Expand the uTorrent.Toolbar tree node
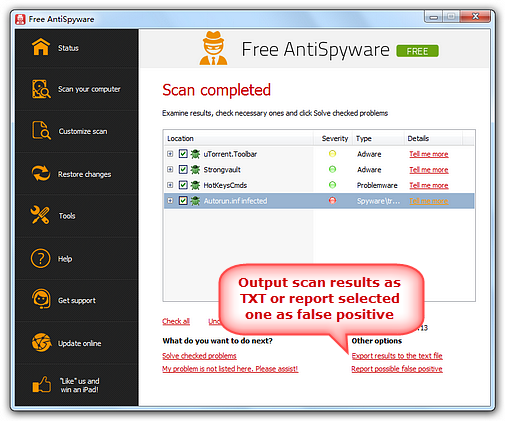This screenshot has height=421, width=505. pyautogui.click(x=170, y=154)
